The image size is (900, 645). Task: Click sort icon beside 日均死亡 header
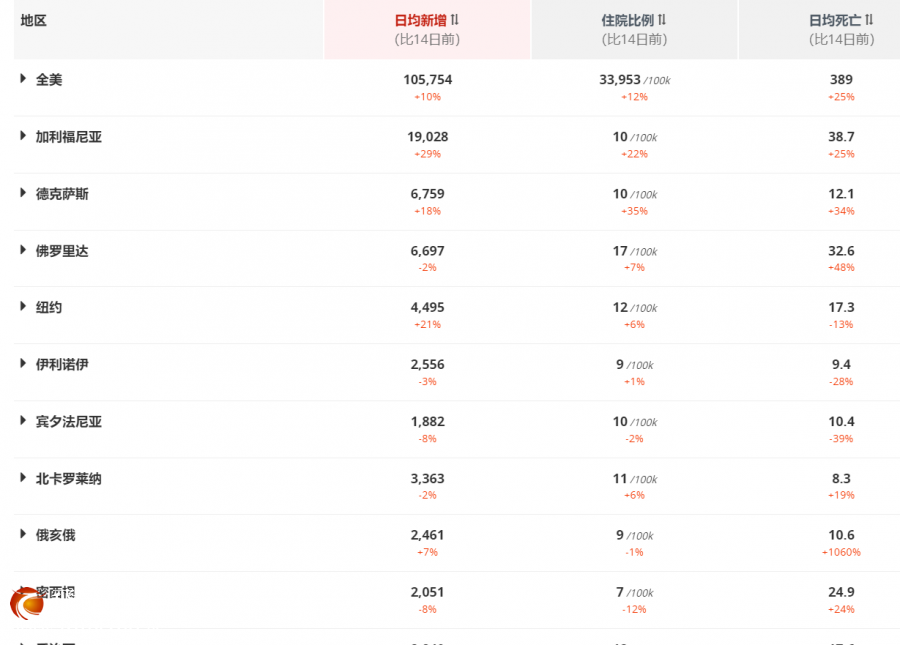tap(869, 20)
